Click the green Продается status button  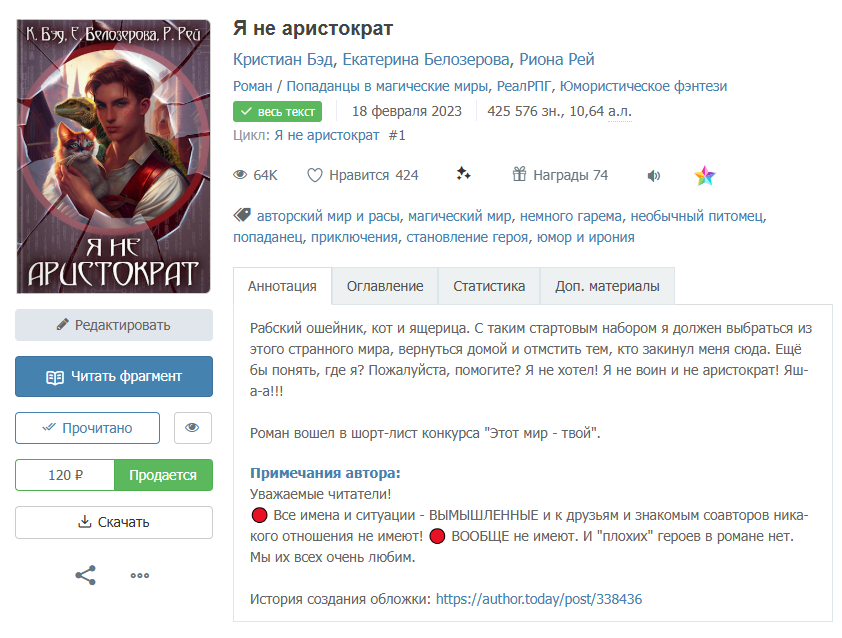(163, 475)
